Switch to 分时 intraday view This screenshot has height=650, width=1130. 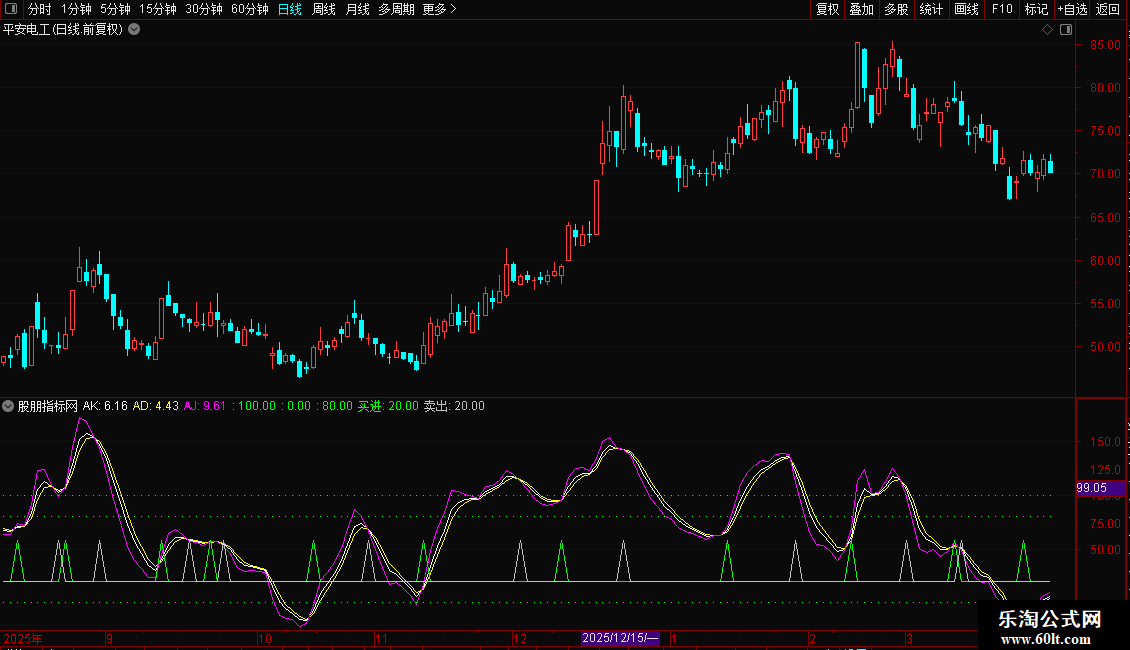pos(40,9)
